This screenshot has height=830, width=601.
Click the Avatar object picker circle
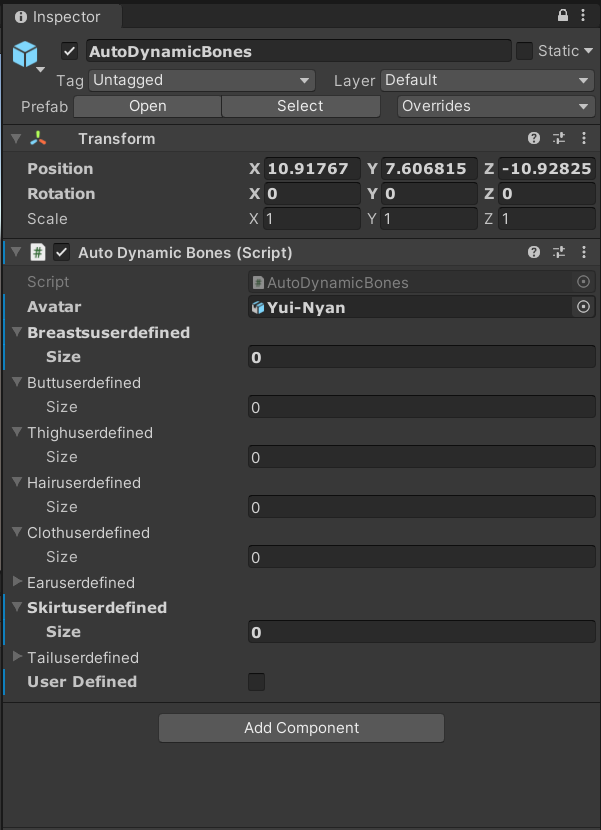pos(584,307)
